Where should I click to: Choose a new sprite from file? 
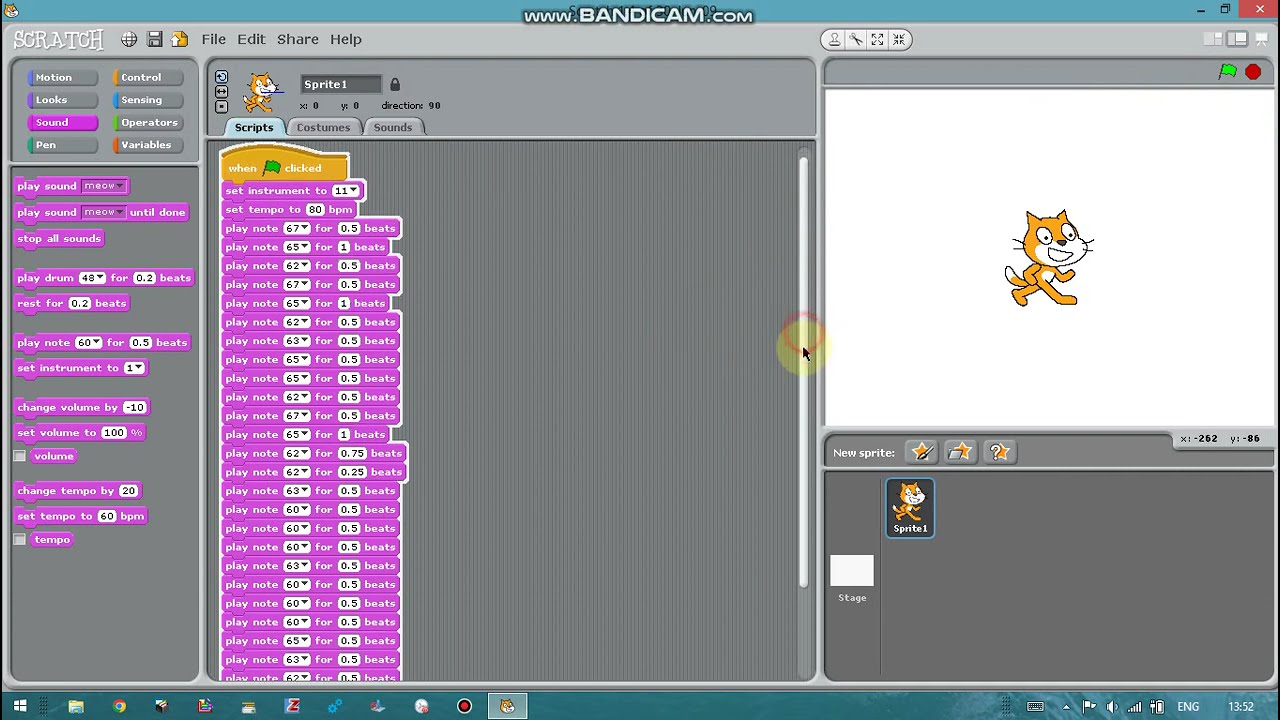click(x=960, y=452)
